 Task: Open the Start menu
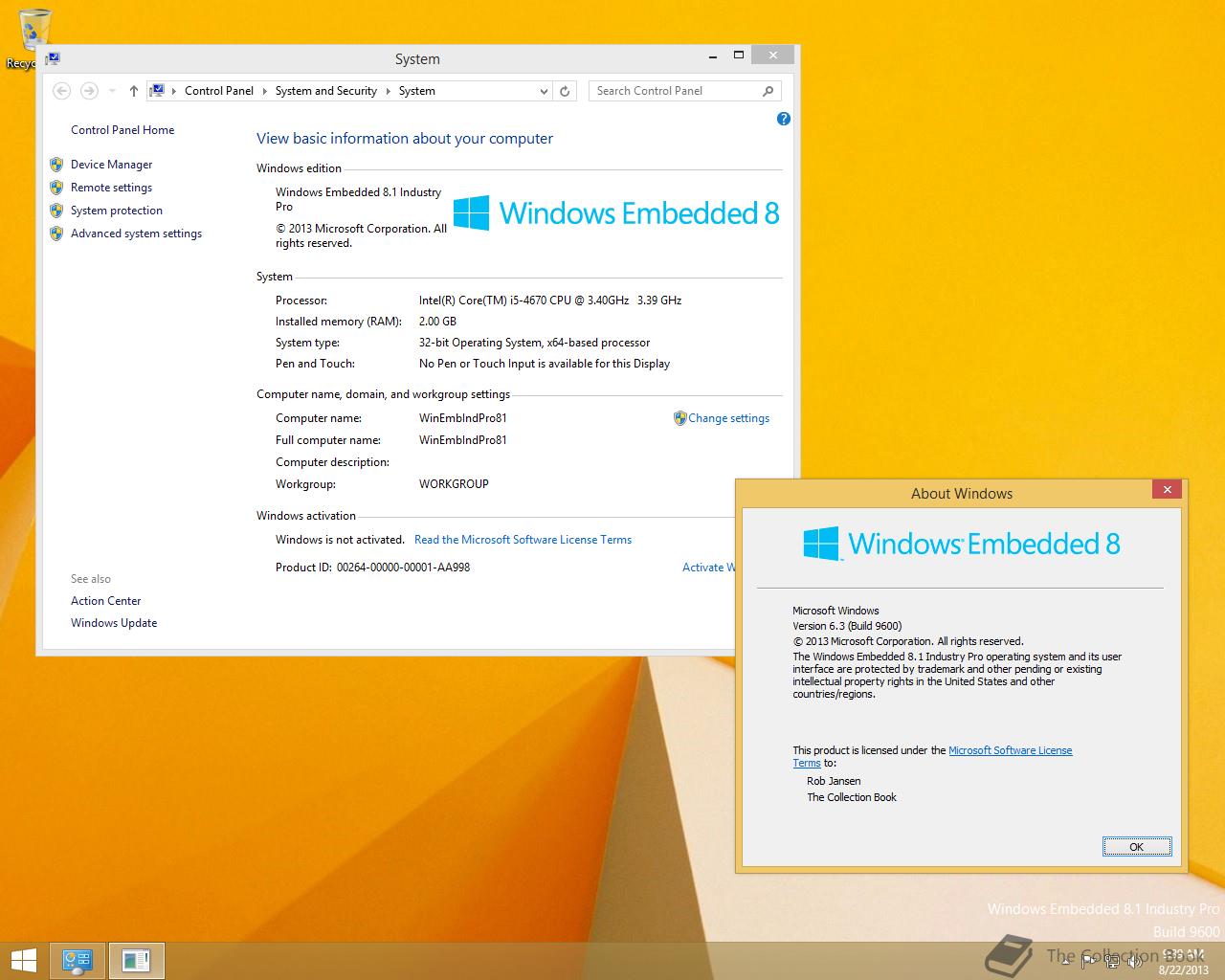pyautogui.click(x=23, y=960)
